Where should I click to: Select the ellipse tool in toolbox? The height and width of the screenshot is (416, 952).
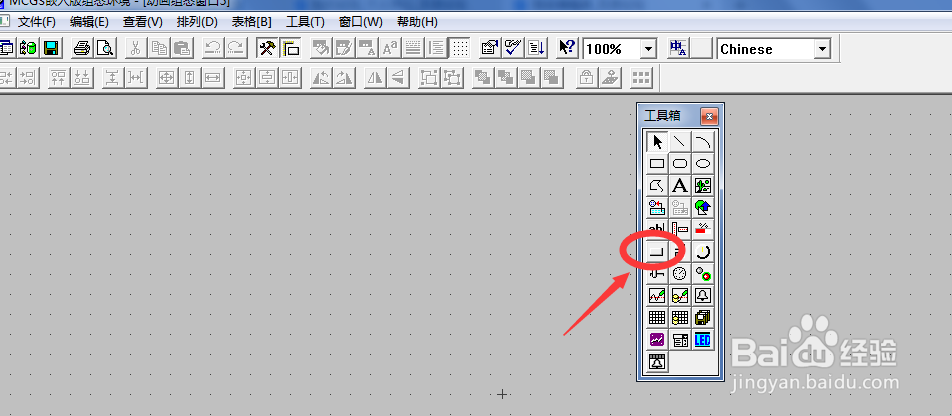pos(702,163)
